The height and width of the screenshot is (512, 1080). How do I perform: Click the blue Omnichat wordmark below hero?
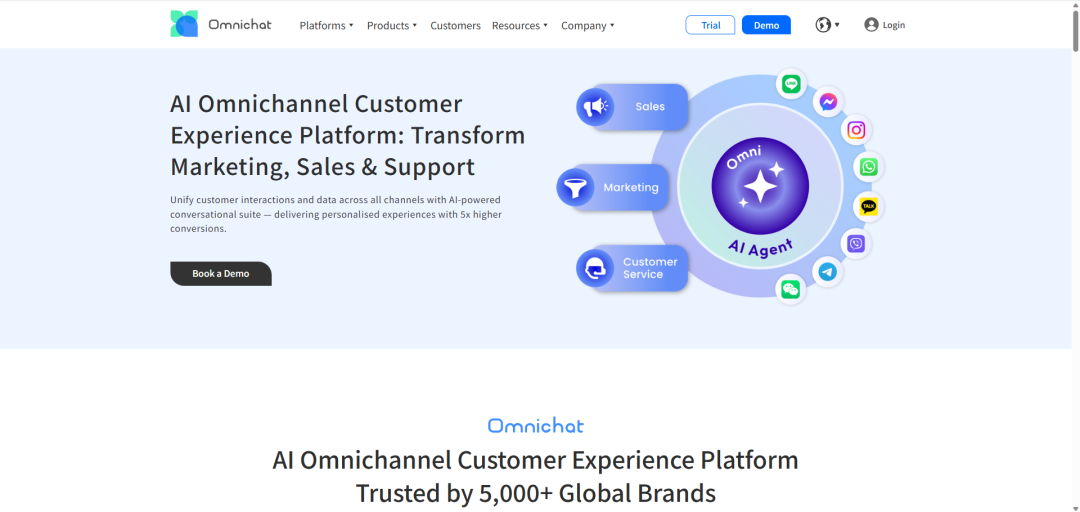point(535,425)
